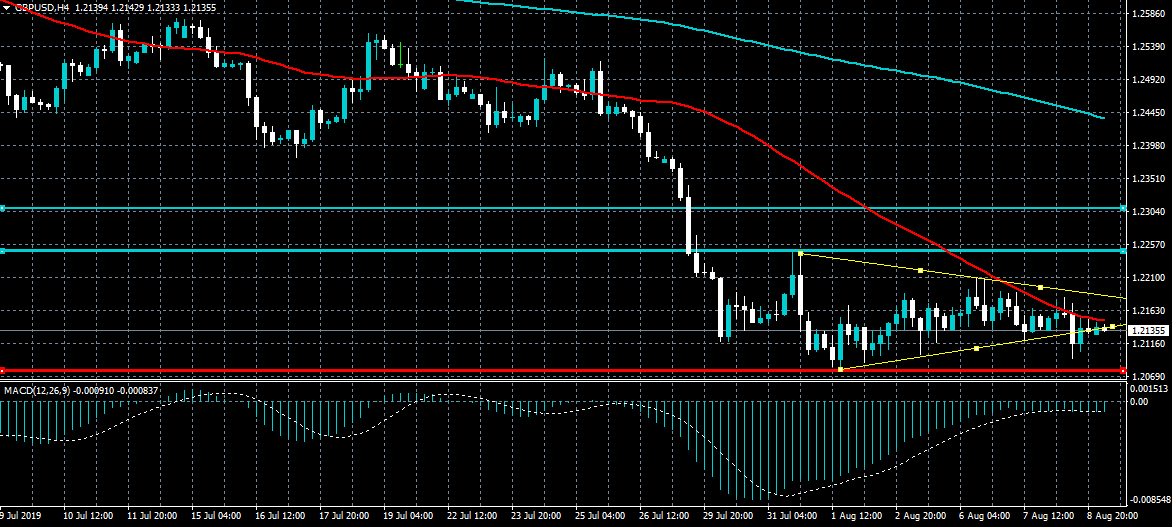This screenshot has width=1172, height=527.
Task: Click the 1.22100 price axis label
Action: (x=1149, y=278)
